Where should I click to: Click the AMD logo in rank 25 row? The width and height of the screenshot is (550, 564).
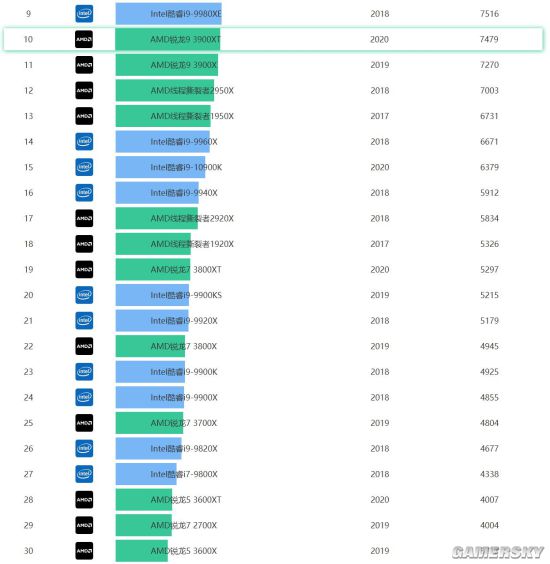pyautogui.click(x=84, y=423)
